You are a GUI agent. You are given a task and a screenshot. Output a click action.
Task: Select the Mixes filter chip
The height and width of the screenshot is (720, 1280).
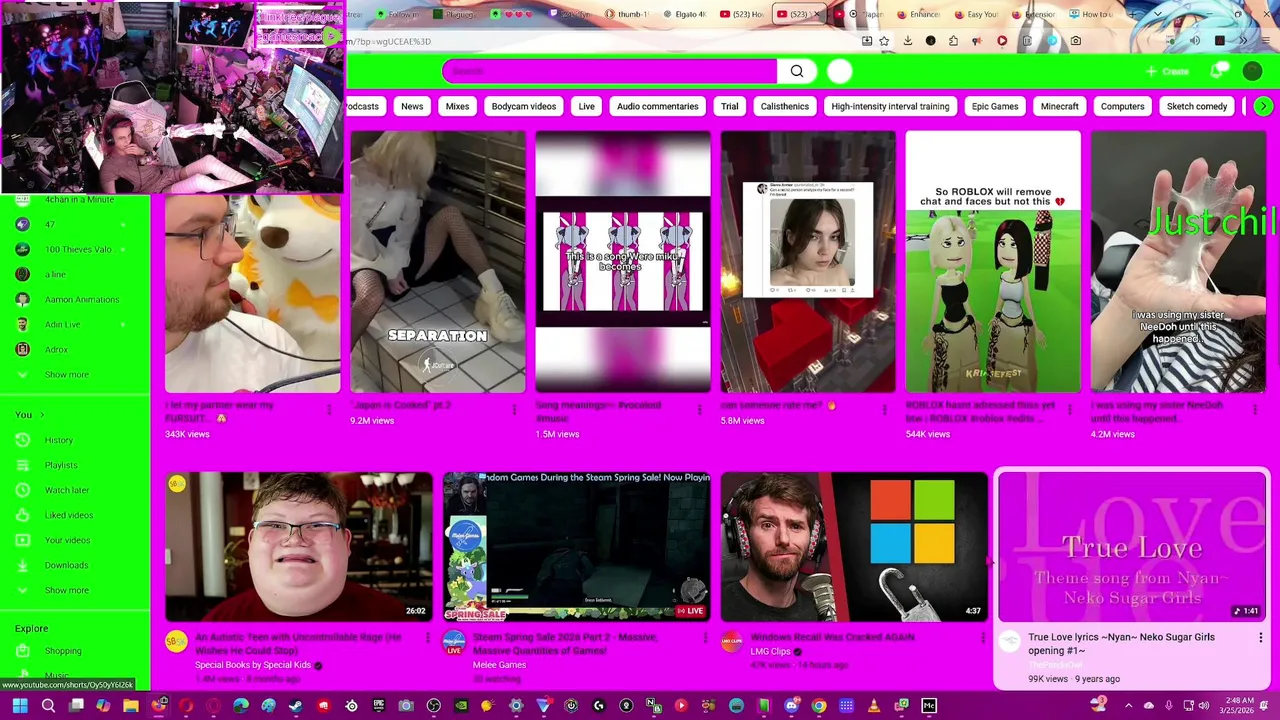[457, 106]
